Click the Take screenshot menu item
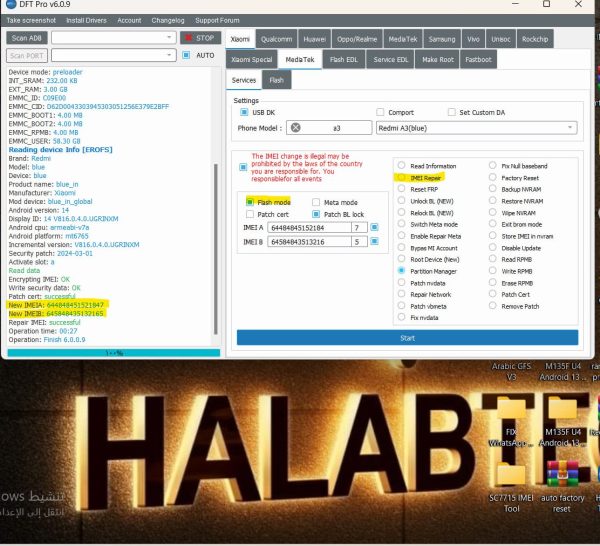This screenshot has width=600, height=546. tap(31, 20)
